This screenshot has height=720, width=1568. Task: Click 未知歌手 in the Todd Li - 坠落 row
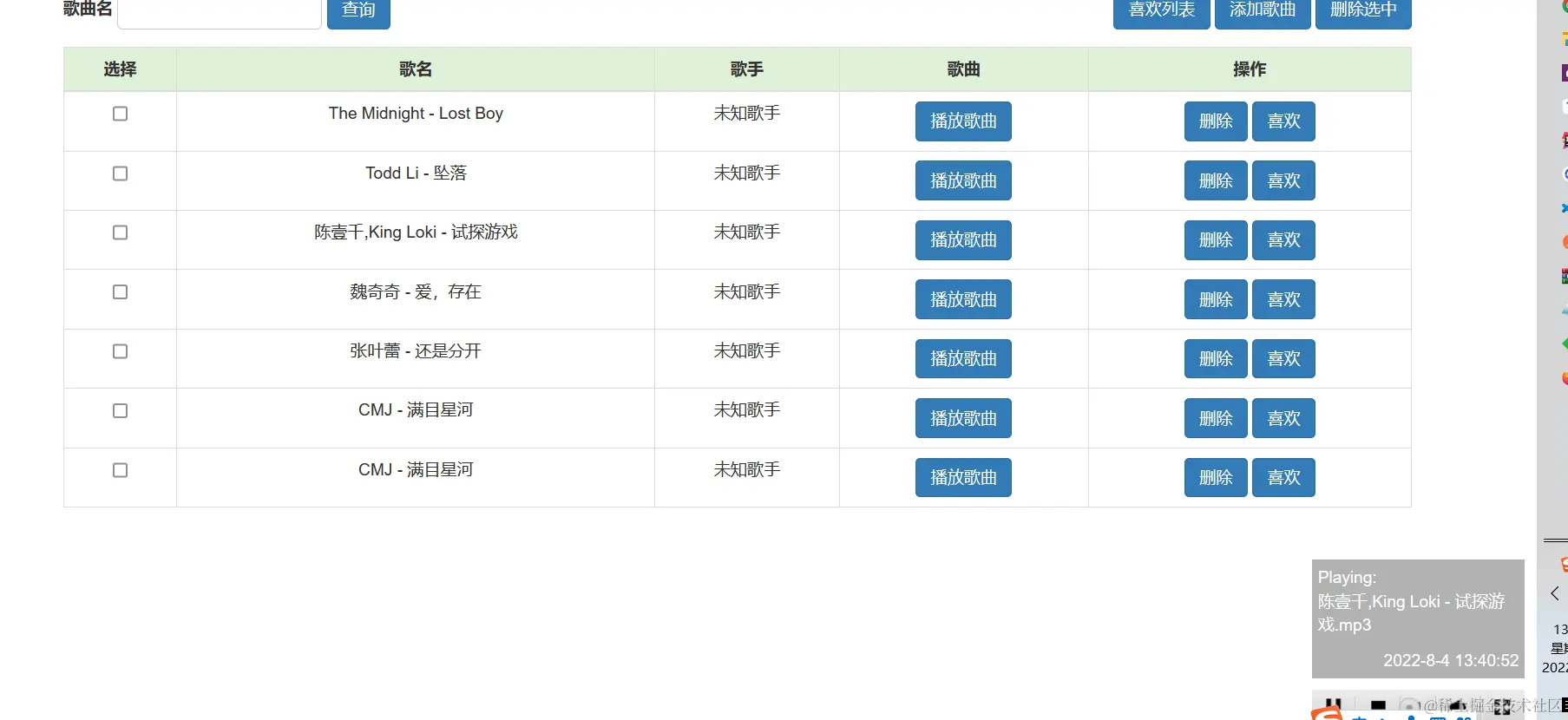point(747,173)
